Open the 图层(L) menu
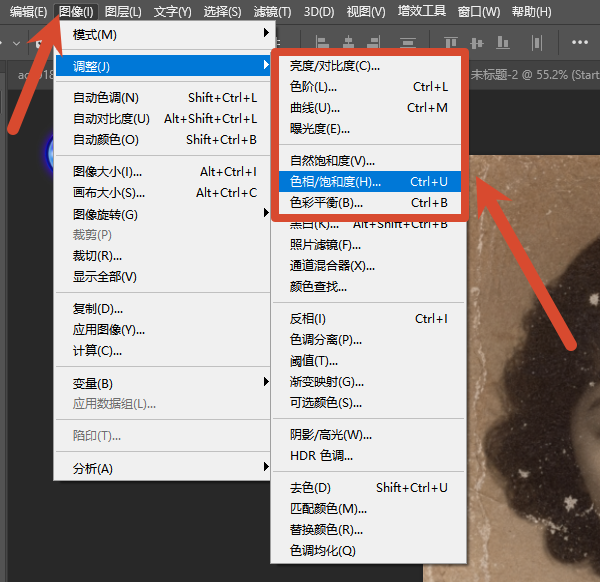 pyautogui.click(x=123, y=12)
